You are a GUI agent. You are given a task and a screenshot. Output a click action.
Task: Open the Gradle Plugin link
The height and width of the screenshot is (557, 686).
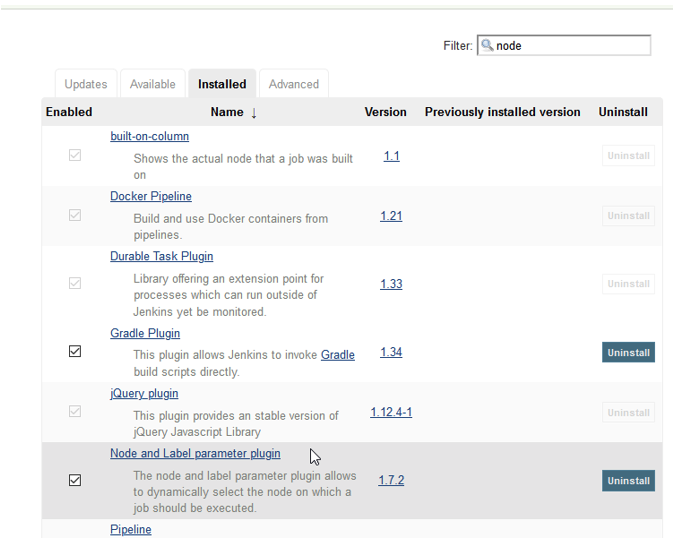coord(145,333)
